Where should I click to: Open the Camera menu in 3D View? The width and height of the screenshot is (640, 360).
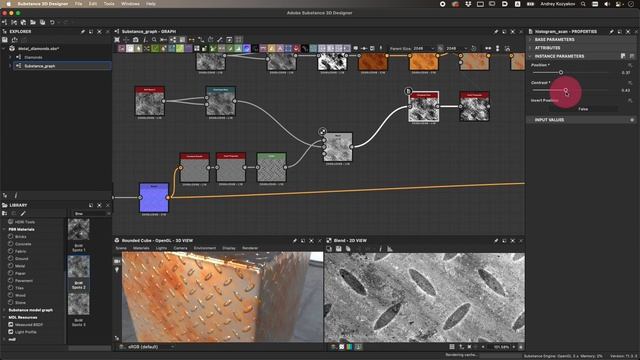point(180,248)
